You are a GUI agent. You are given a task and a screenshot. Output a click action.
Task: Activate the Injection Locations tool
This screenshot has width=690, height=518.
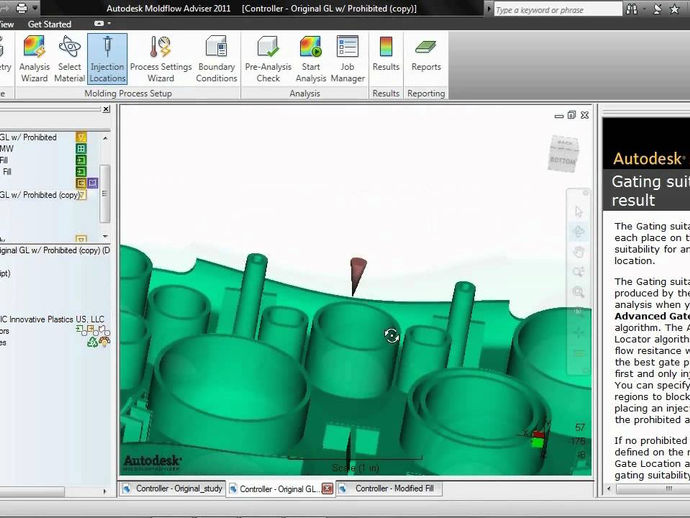pos(107,59)
